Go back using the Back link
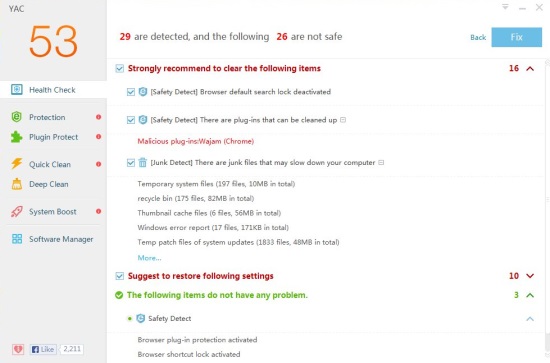550x363 pixels. (x=478, y=38)
